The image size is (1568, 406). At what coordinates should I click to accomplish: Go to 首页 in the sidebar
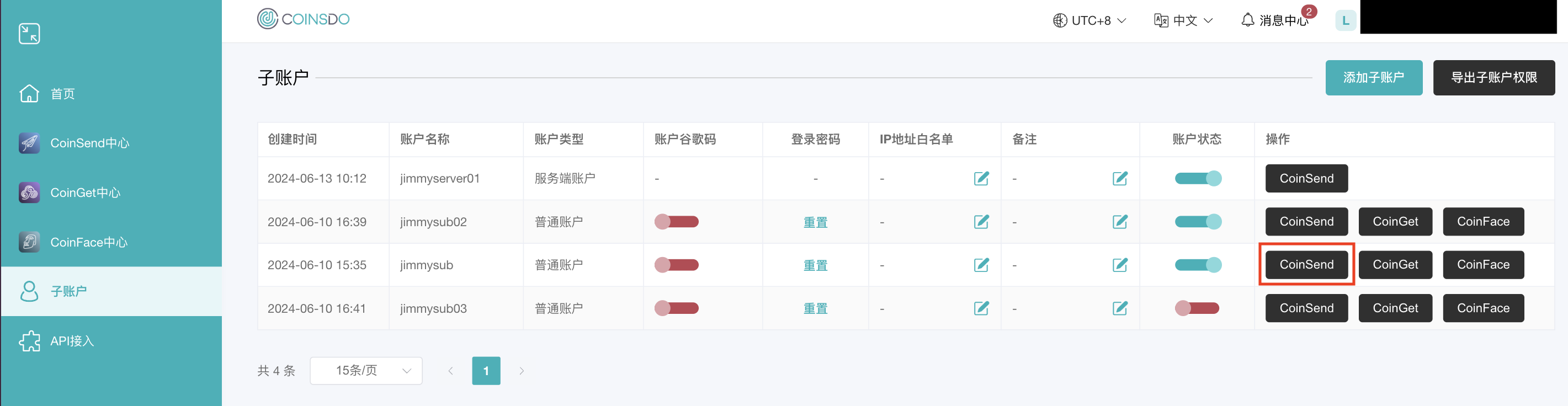point(62,94)
